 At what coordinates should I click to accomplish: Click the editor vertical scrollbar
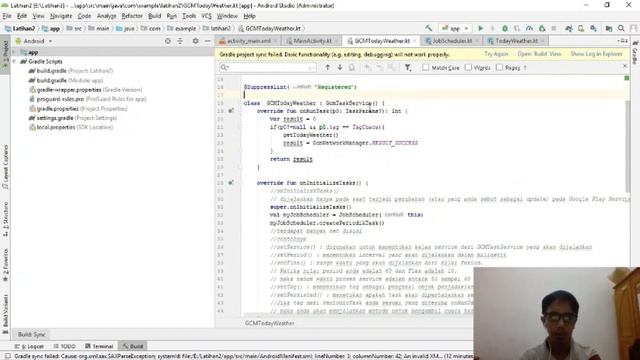coord(627,146)
